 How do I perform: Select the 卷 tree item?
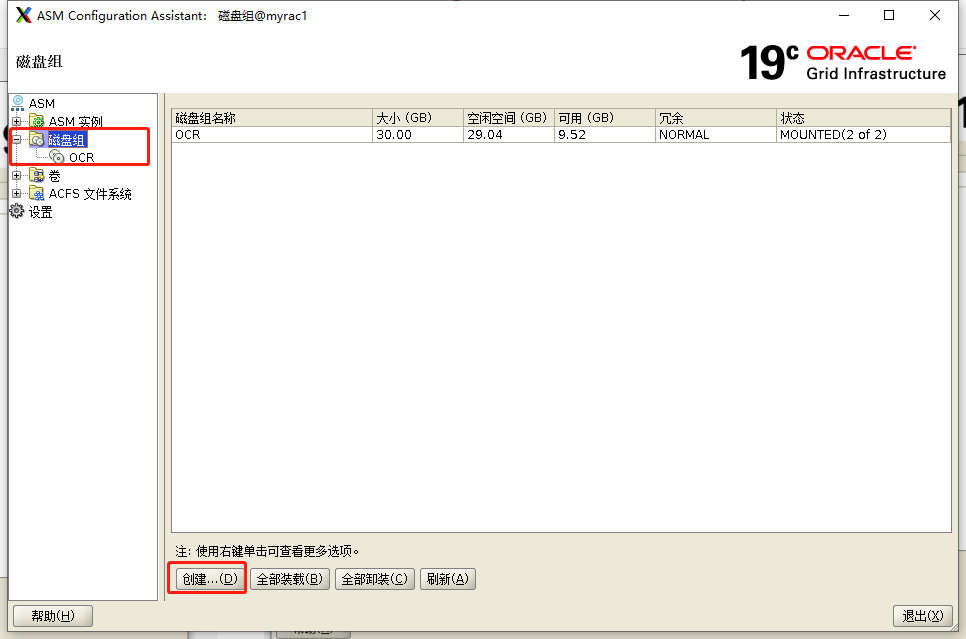[54, 176]
